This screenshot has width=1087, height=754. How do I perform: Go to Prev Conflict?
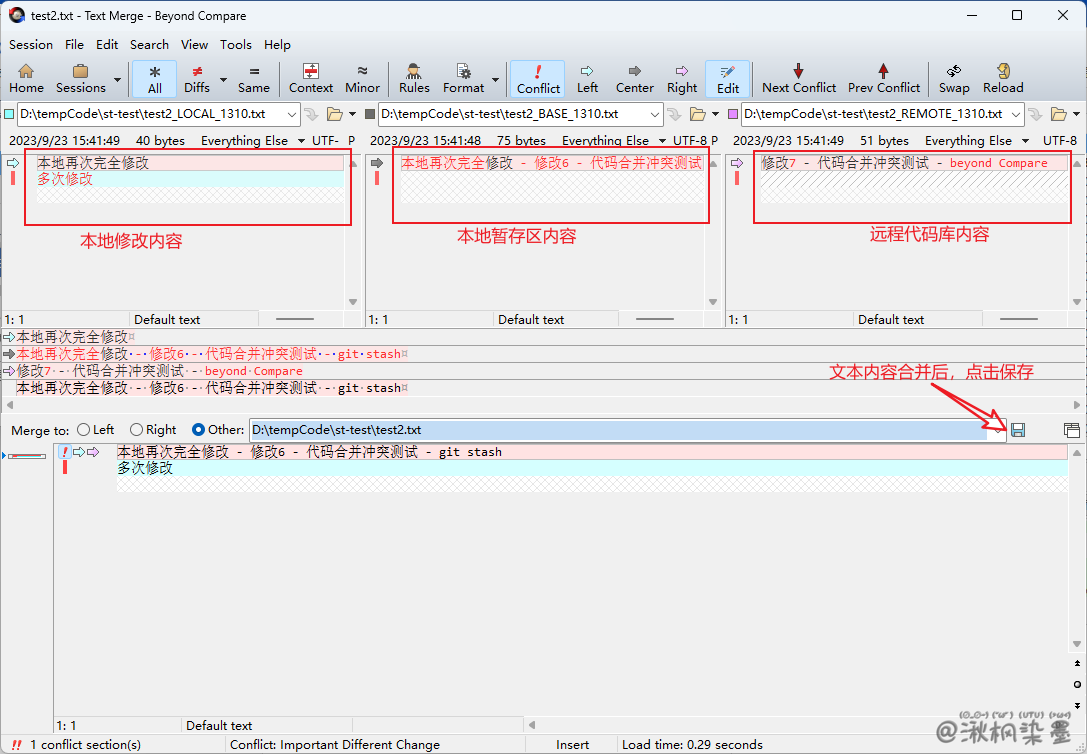883,78
